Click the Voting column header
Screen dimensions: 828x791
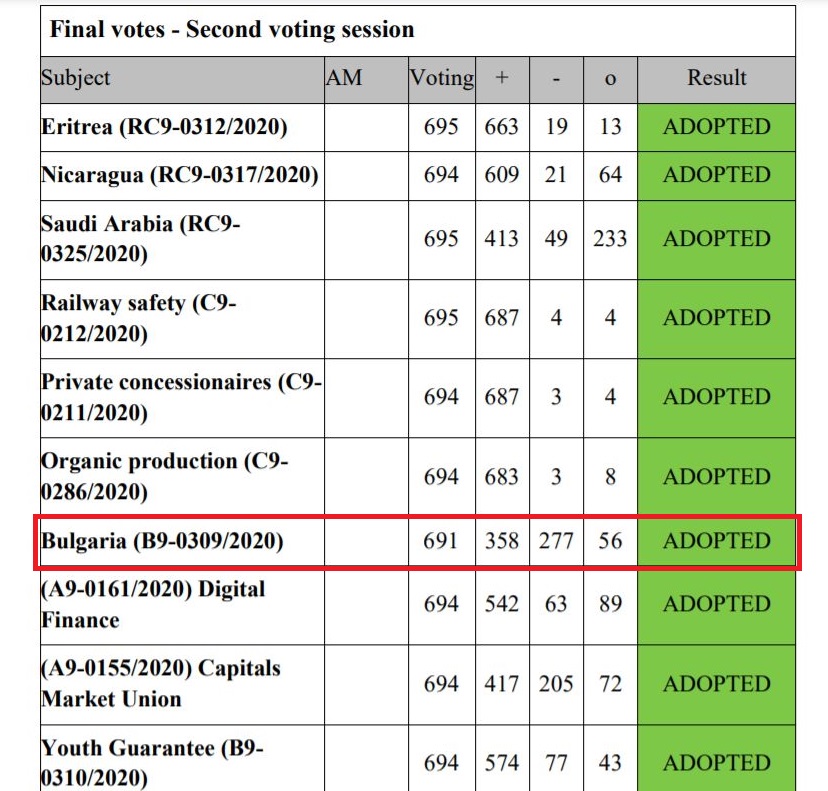(x=441, y=80)
